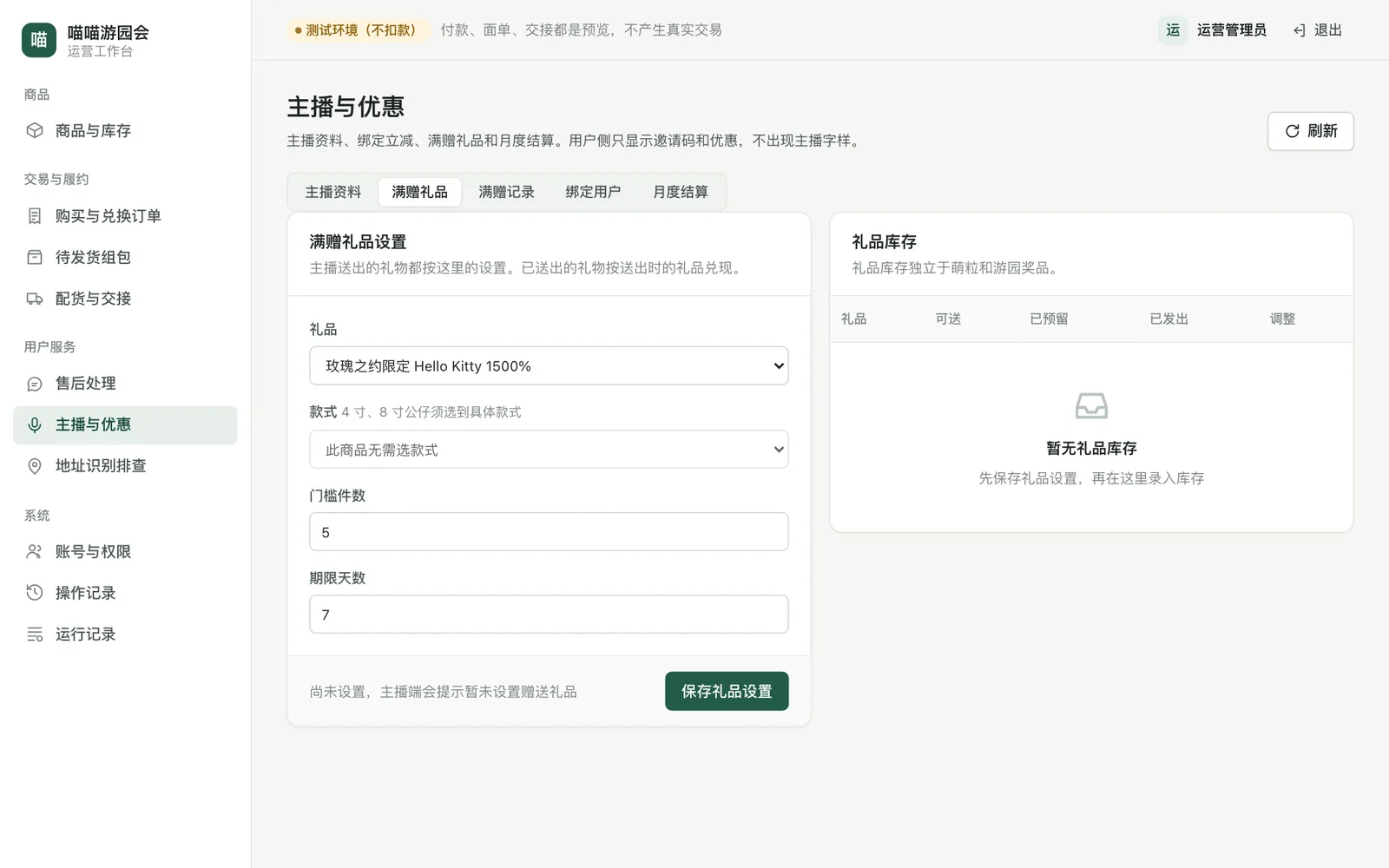Click the 操作记录 history icon
This screenshot has width=1389, height=868.
[x=35, y=593]
